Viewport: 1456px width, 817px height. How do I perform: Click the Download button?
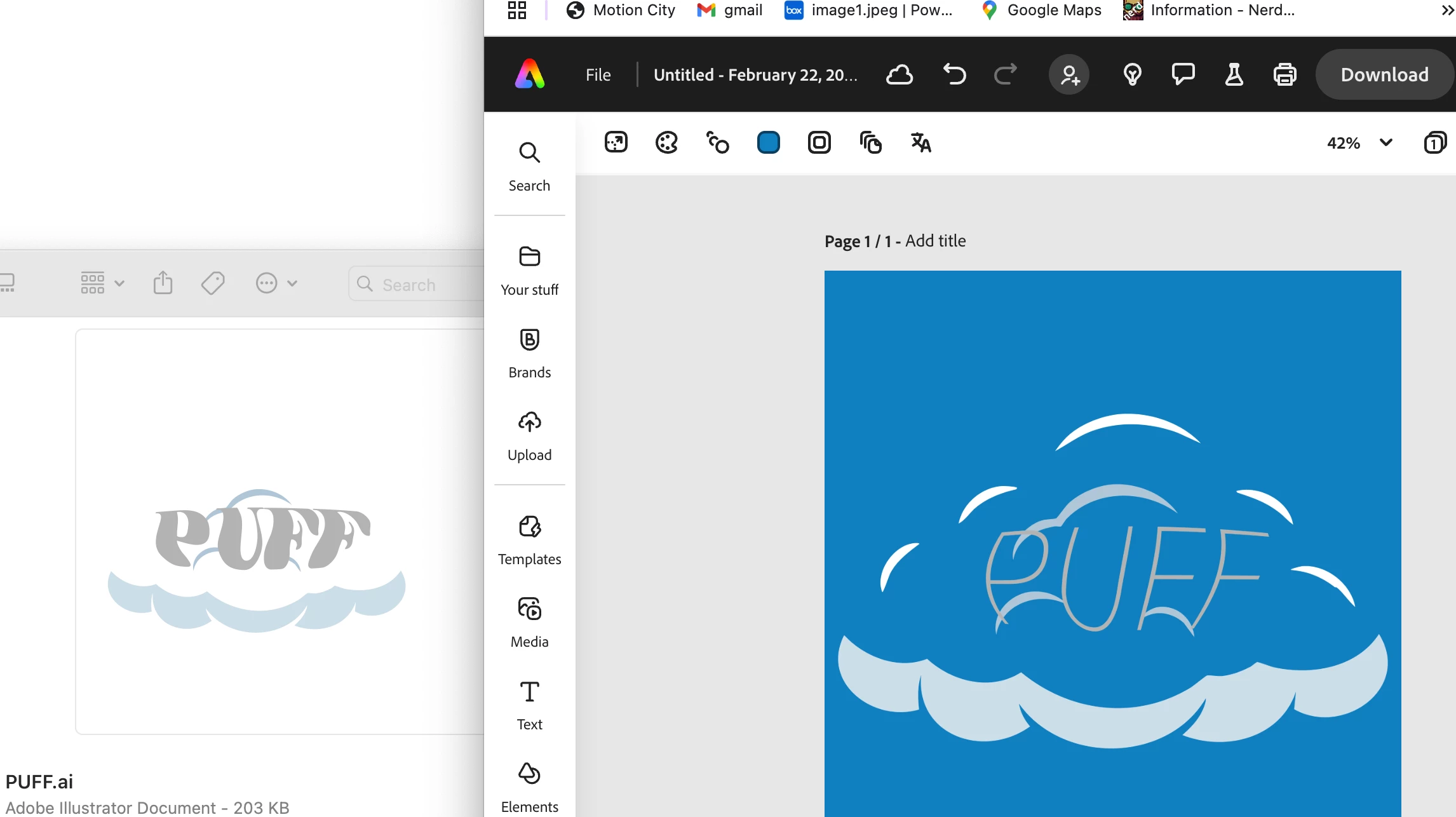click(x=1384, y=74)
